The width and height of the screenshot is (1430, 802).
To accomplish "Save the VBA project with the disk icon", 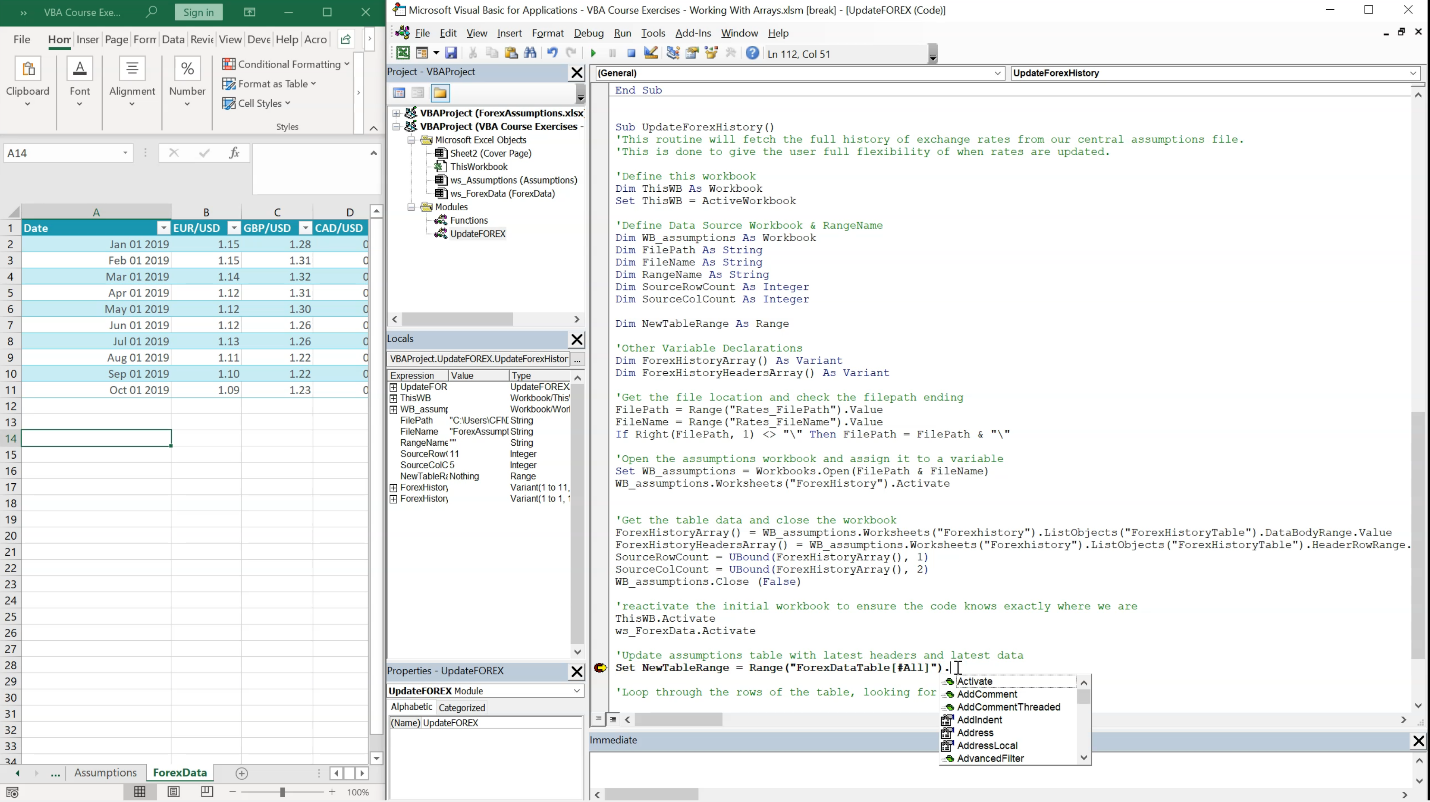I will tap(451, 53).
